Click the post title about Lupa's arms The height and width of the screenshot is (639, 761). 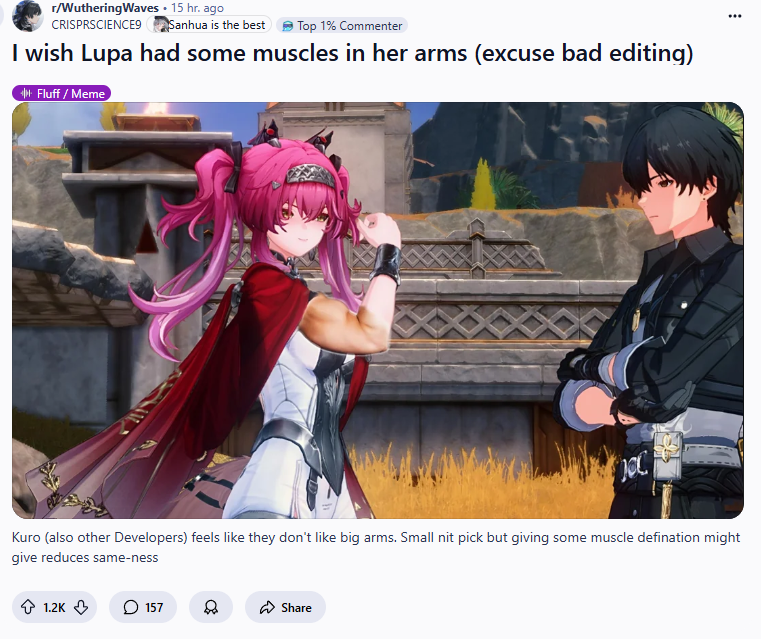click(352, 53)
